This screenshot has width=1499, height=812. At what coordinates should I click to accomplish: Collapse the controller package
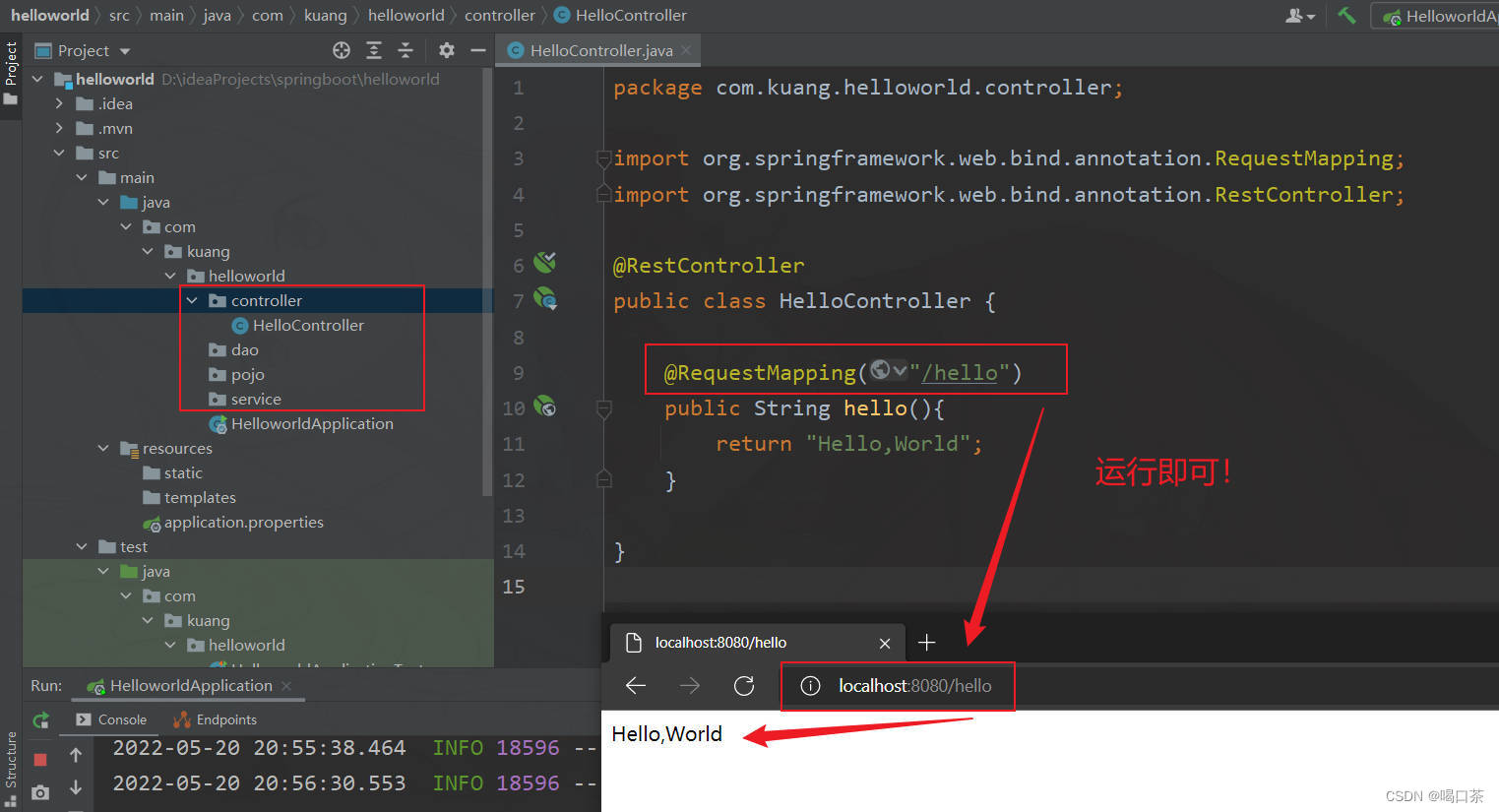(192, 300)
